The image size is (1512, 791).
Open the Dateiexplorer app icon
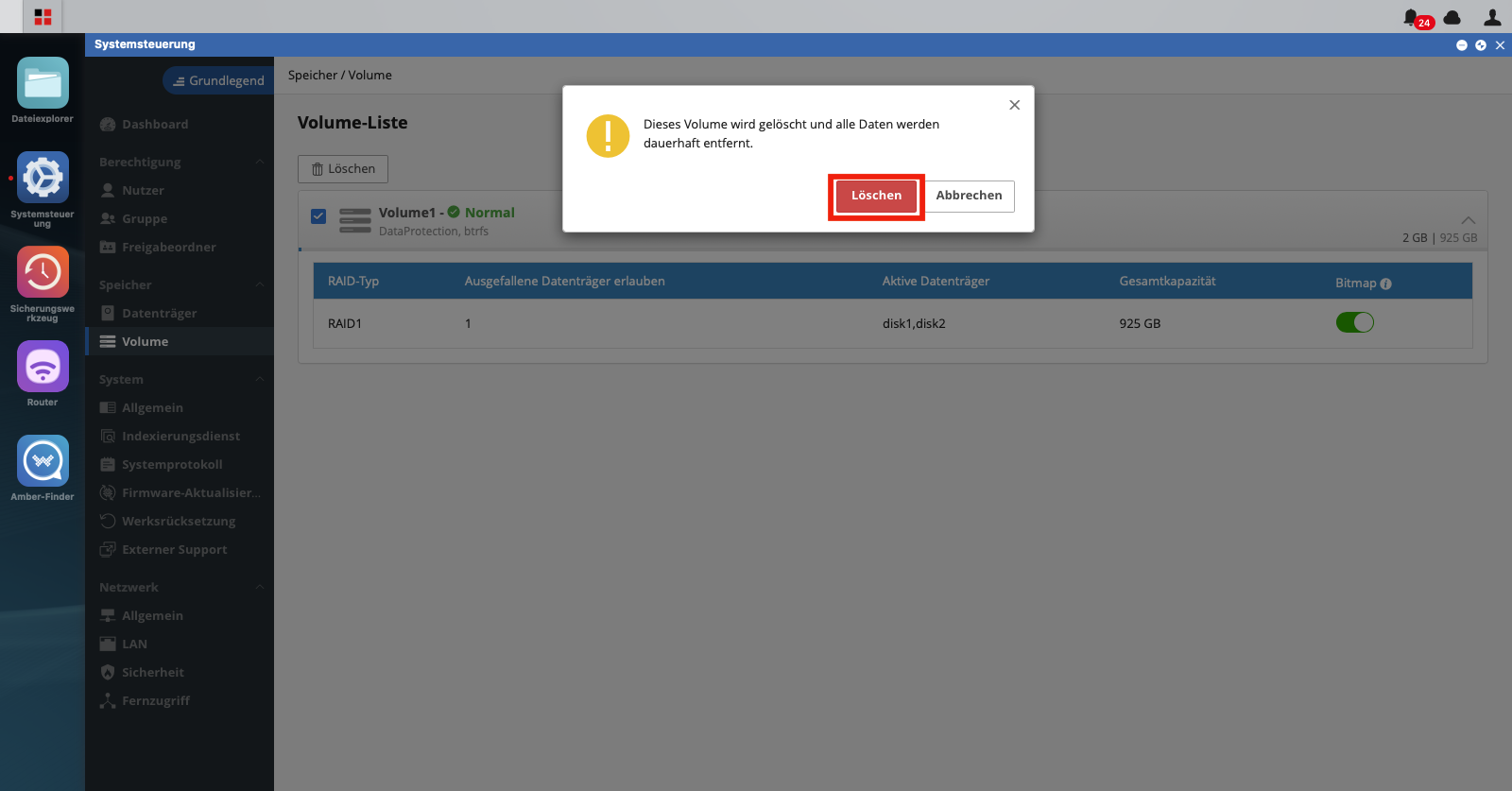pos(43,83)
